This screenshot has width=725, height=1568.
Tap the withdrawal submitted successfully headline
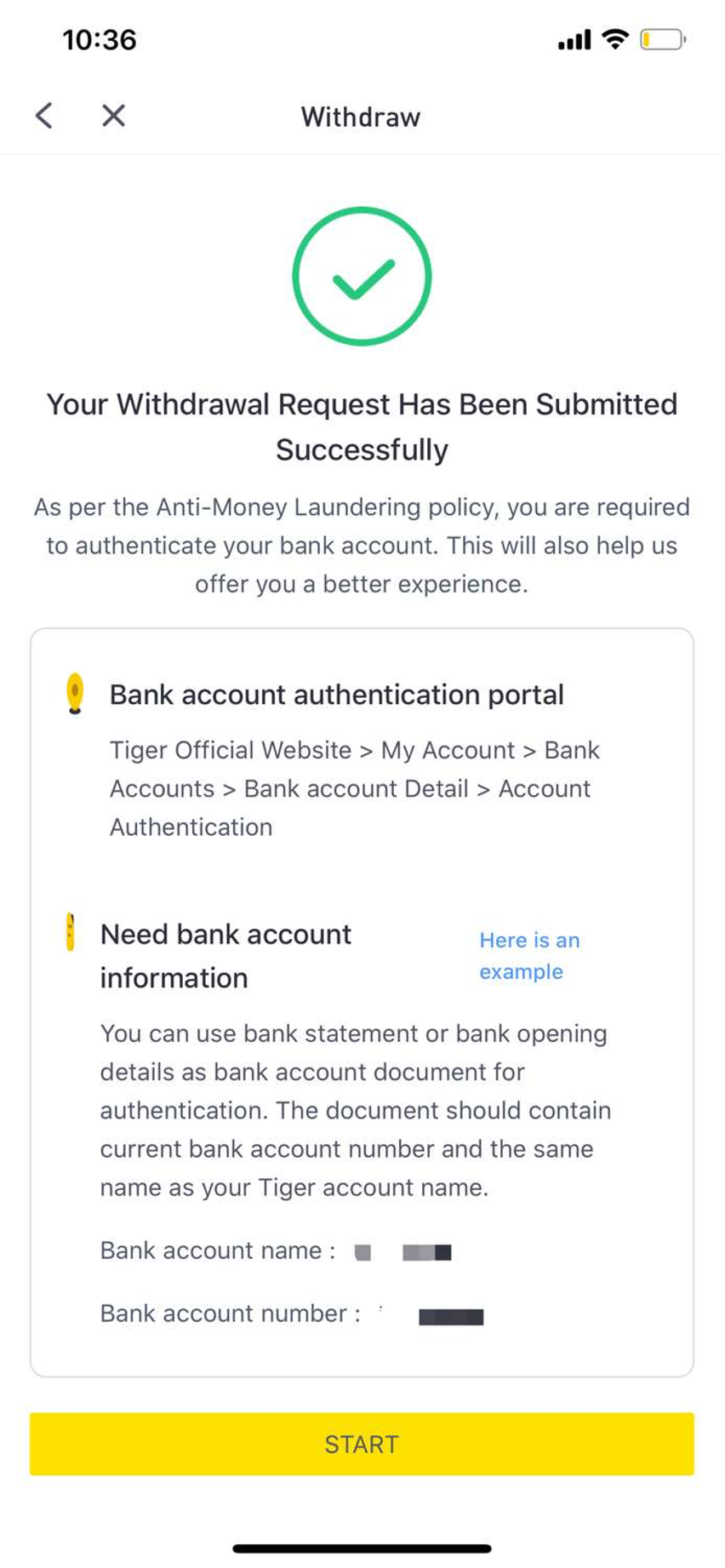click(362, 426)
